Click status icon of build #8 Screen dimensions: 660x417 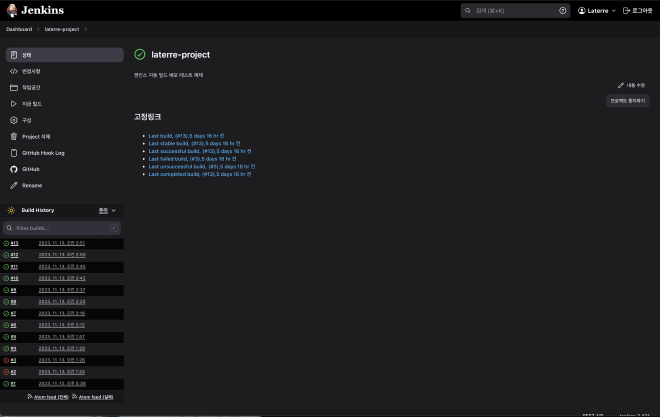click(x=6, y=302)
